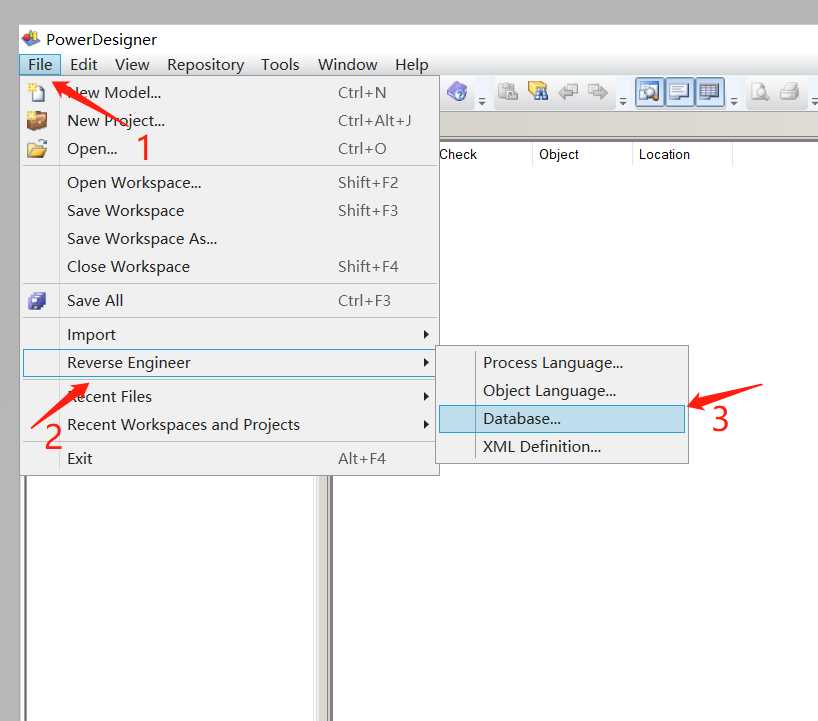Image resolution: width=818 pixels, height=721 pixels.
Task: Open the Edit menu
Action: pyautogui.click(x=83, y=65)
